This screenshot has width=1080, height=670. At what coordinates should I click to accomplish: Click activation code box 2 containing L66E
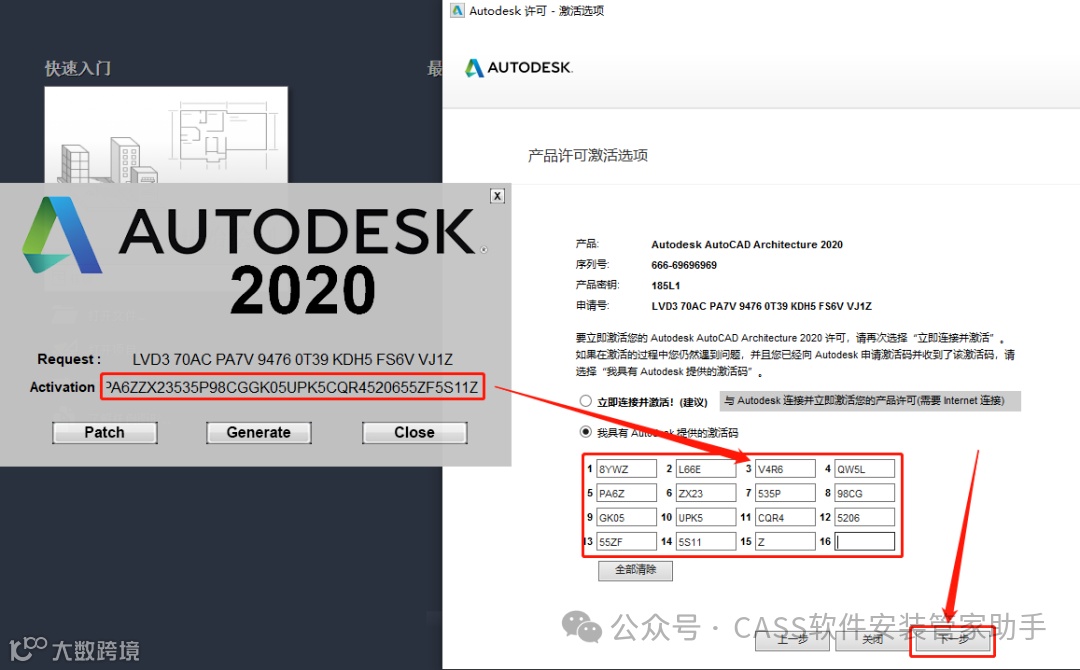[706, 469]
